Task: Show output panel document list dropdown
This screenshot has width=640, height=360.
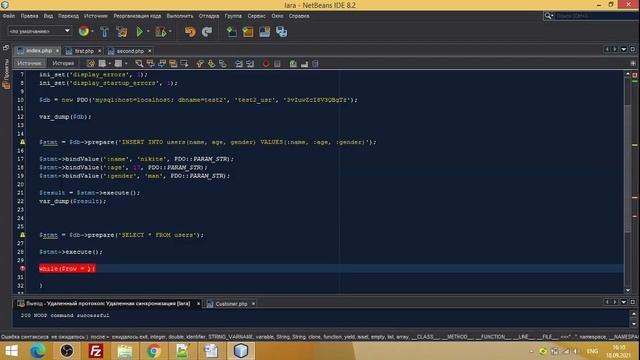Action: [x=624, y=302]
